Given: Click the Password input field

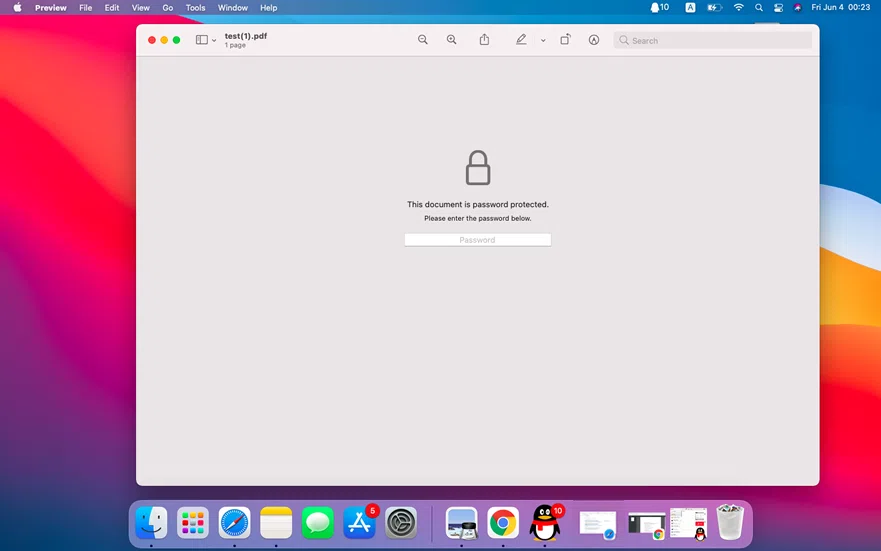Looking at the screenshot, I should [x=477, y=240].
